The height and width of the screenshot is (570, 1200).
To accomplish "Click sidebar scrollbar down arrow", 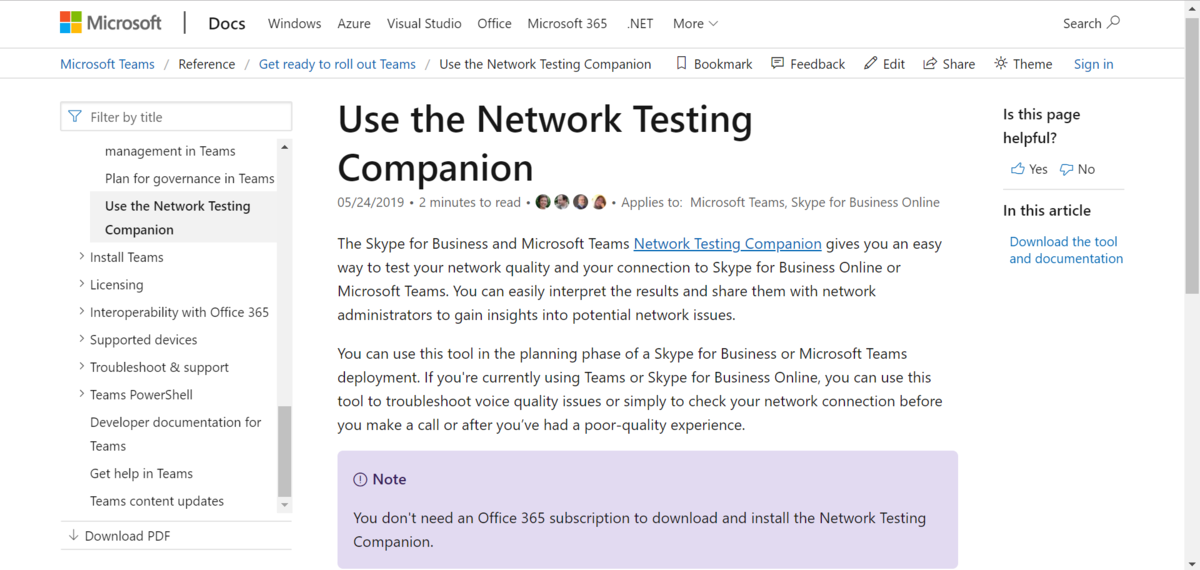I will [x=284, y=505].
